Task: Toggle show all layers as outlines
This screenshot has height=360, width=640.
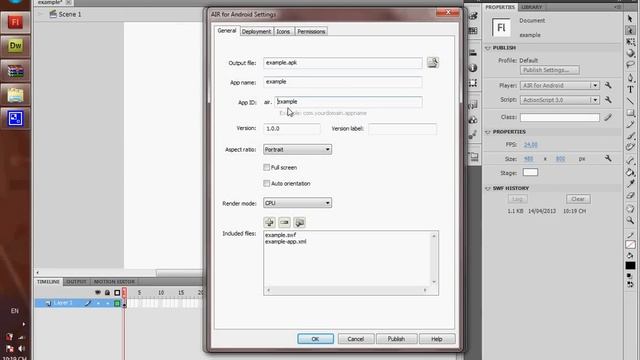Action: point(117,293)
